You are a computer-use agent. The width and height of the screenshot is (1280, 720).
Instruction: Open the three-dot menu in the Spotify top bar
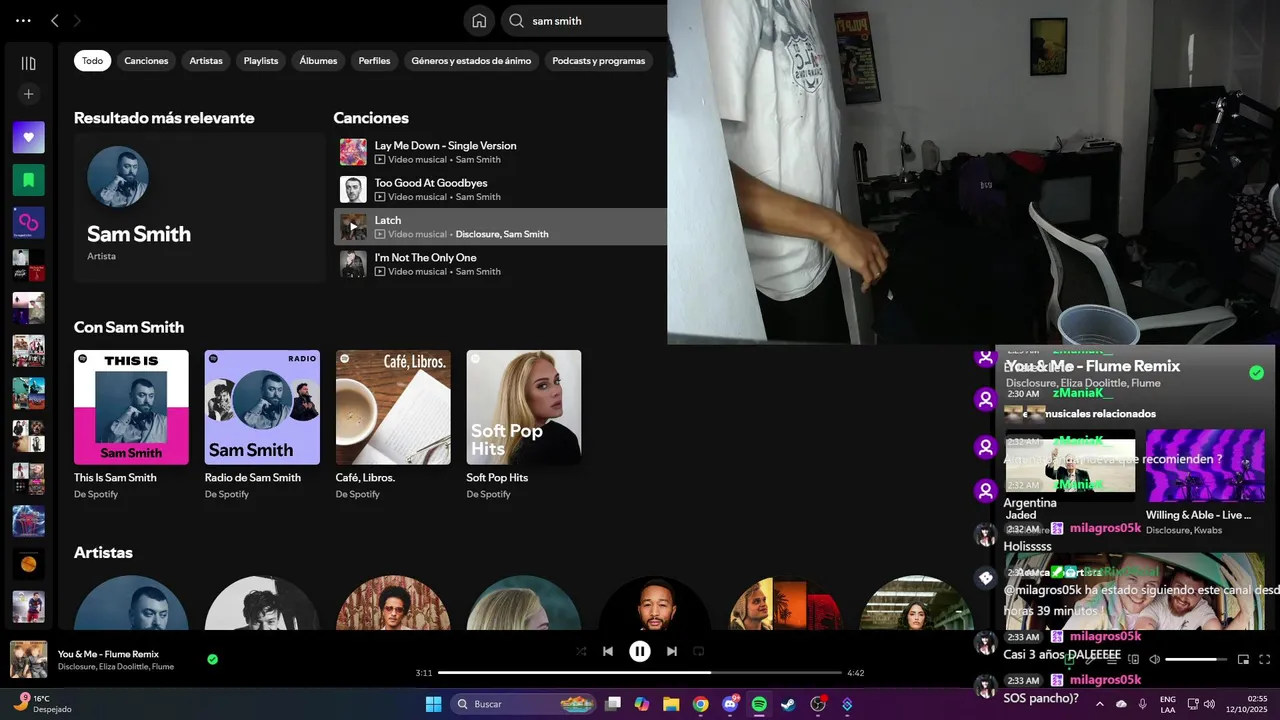tap(23, 21)
